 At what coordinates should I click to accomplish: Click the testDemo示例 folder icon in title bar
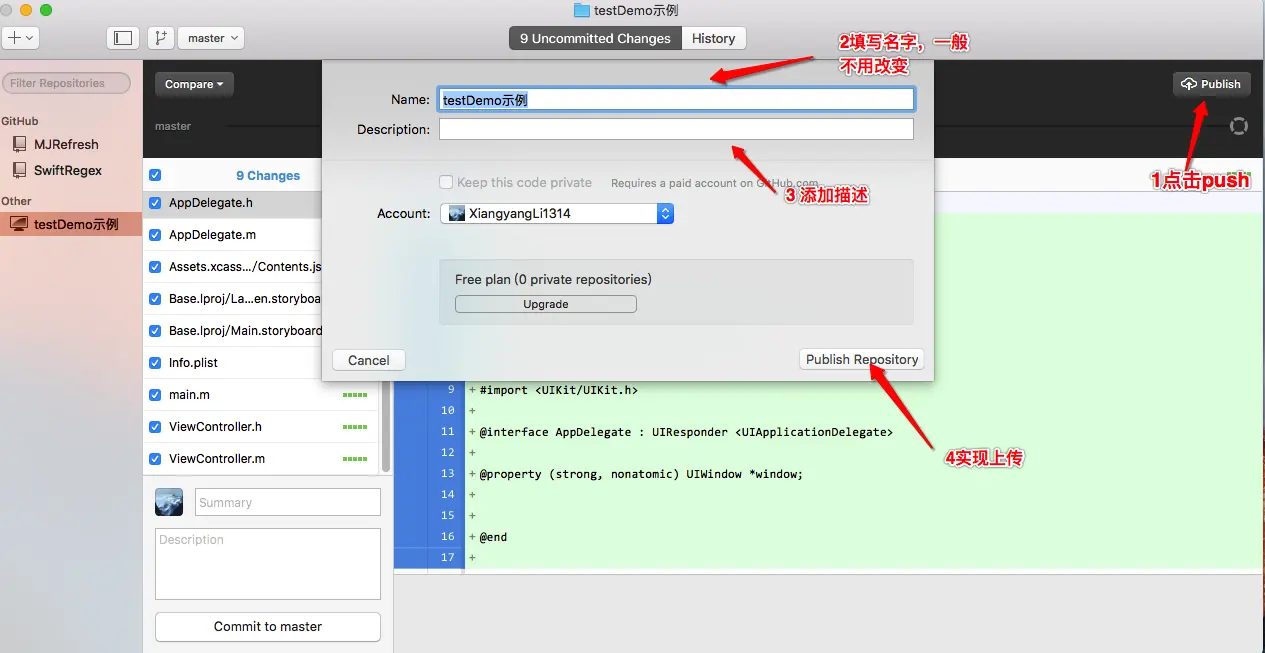(582, 10)
